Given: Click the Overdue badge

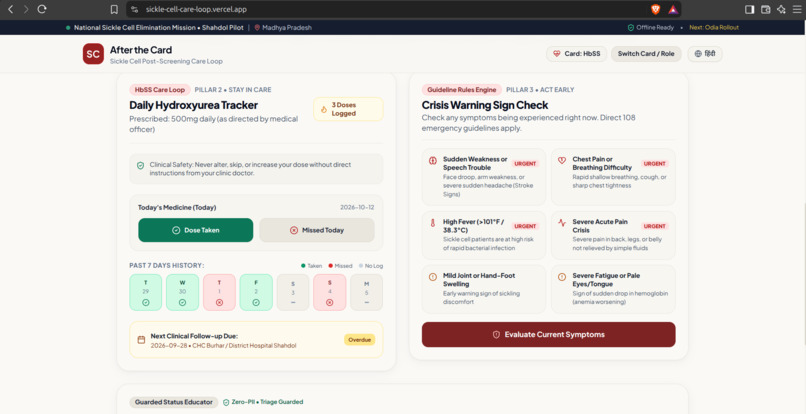Looking at the screenshot, I should (x=359, y=340).
